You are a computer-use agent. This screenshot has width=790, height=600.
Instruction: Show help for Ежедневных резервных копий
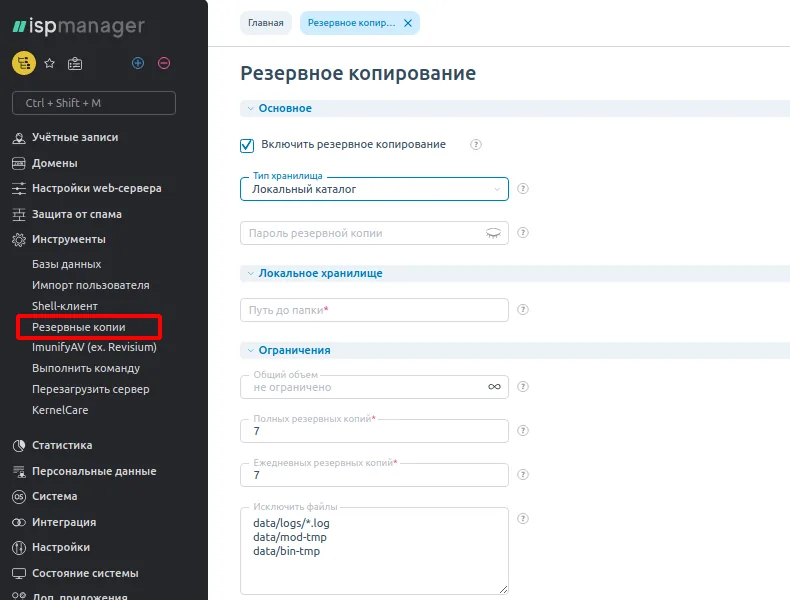pos(523,475)
